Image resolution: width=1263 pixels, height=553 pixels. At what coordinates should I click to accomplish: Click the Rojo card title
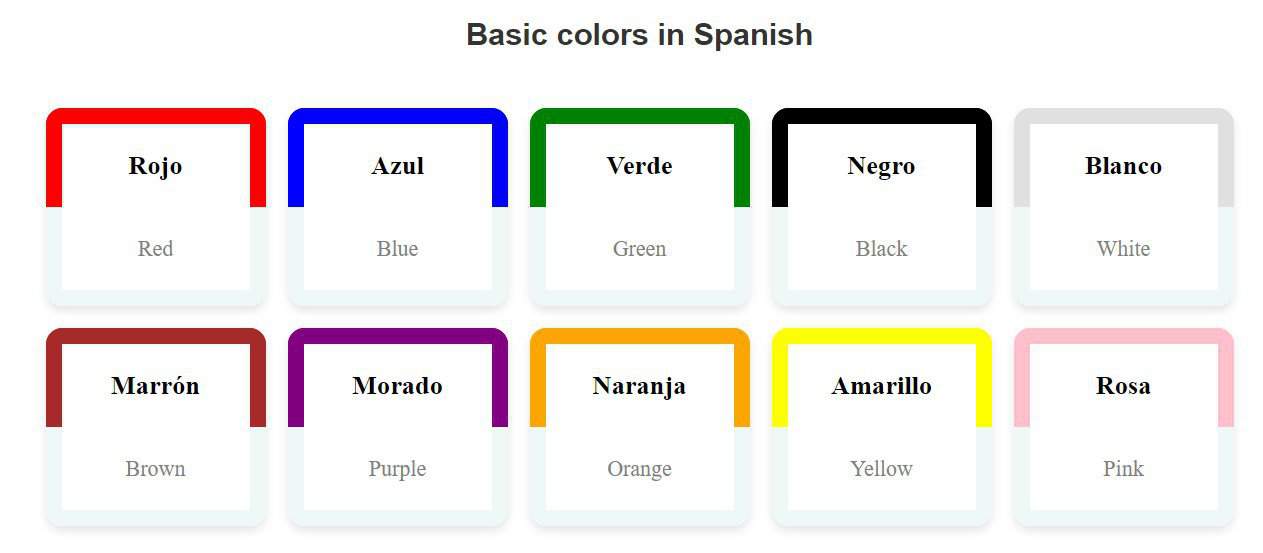coord(155,166)
